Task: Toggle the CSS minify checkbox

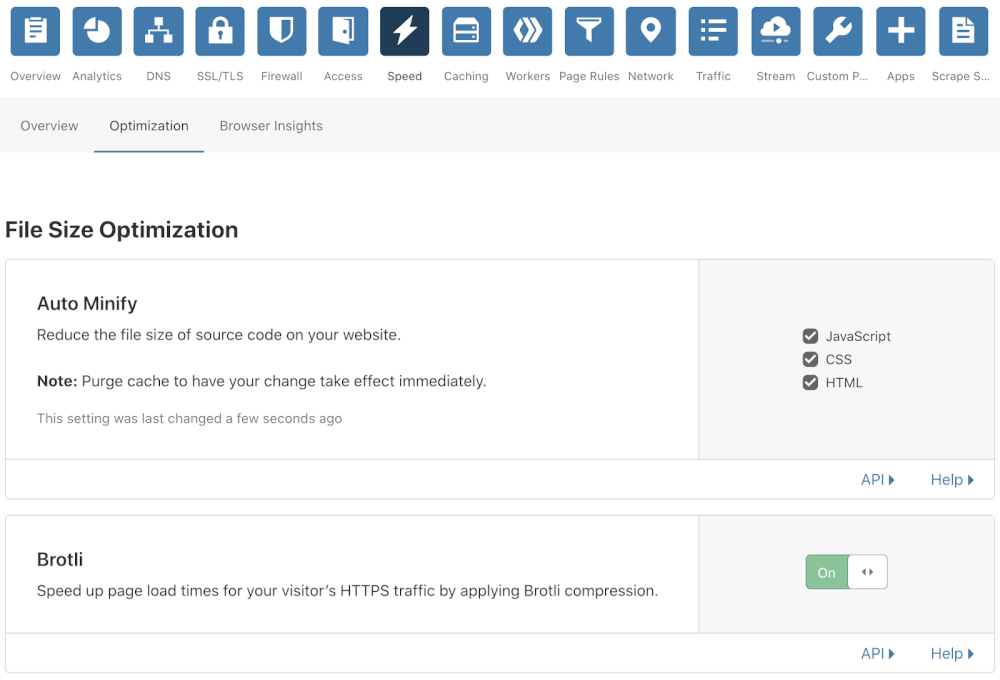Action: [x=811, y=359]
